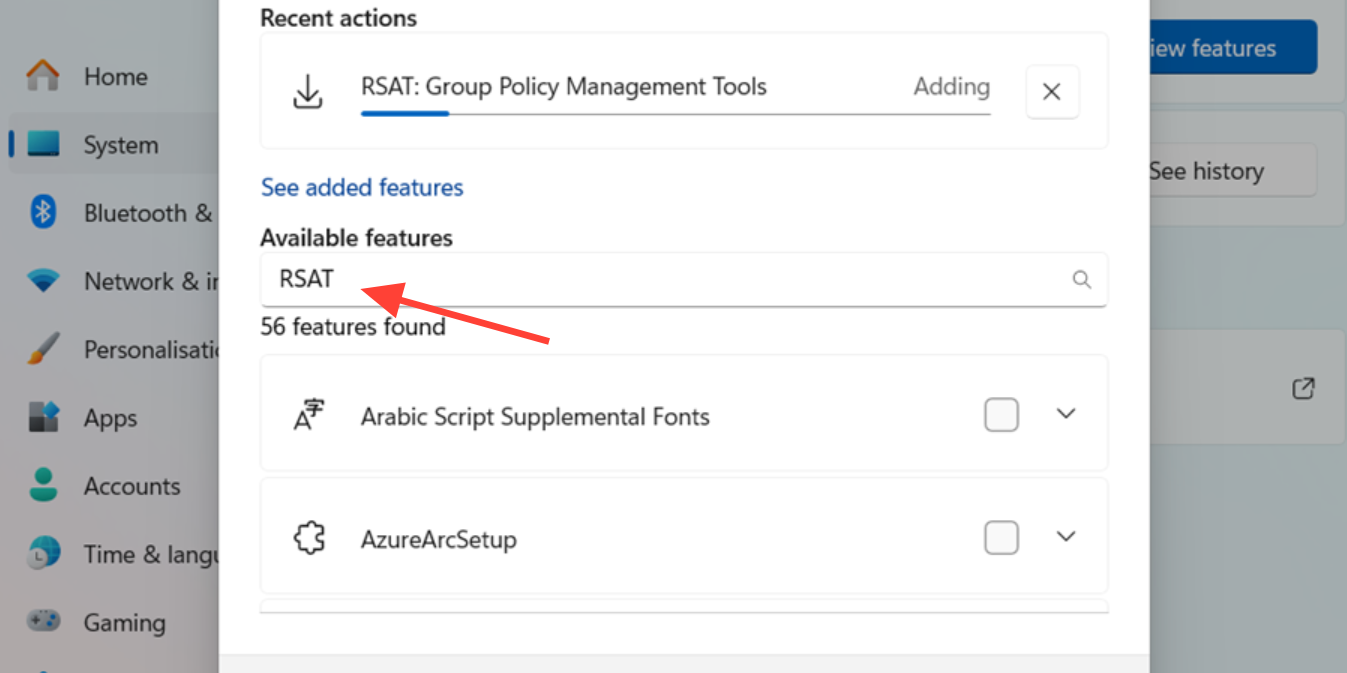This screenshot has width=1347, height=673.
Task: Click the download icon beside RSAT Group Policy
Action: pyautogui.click(x=308, y=92)
